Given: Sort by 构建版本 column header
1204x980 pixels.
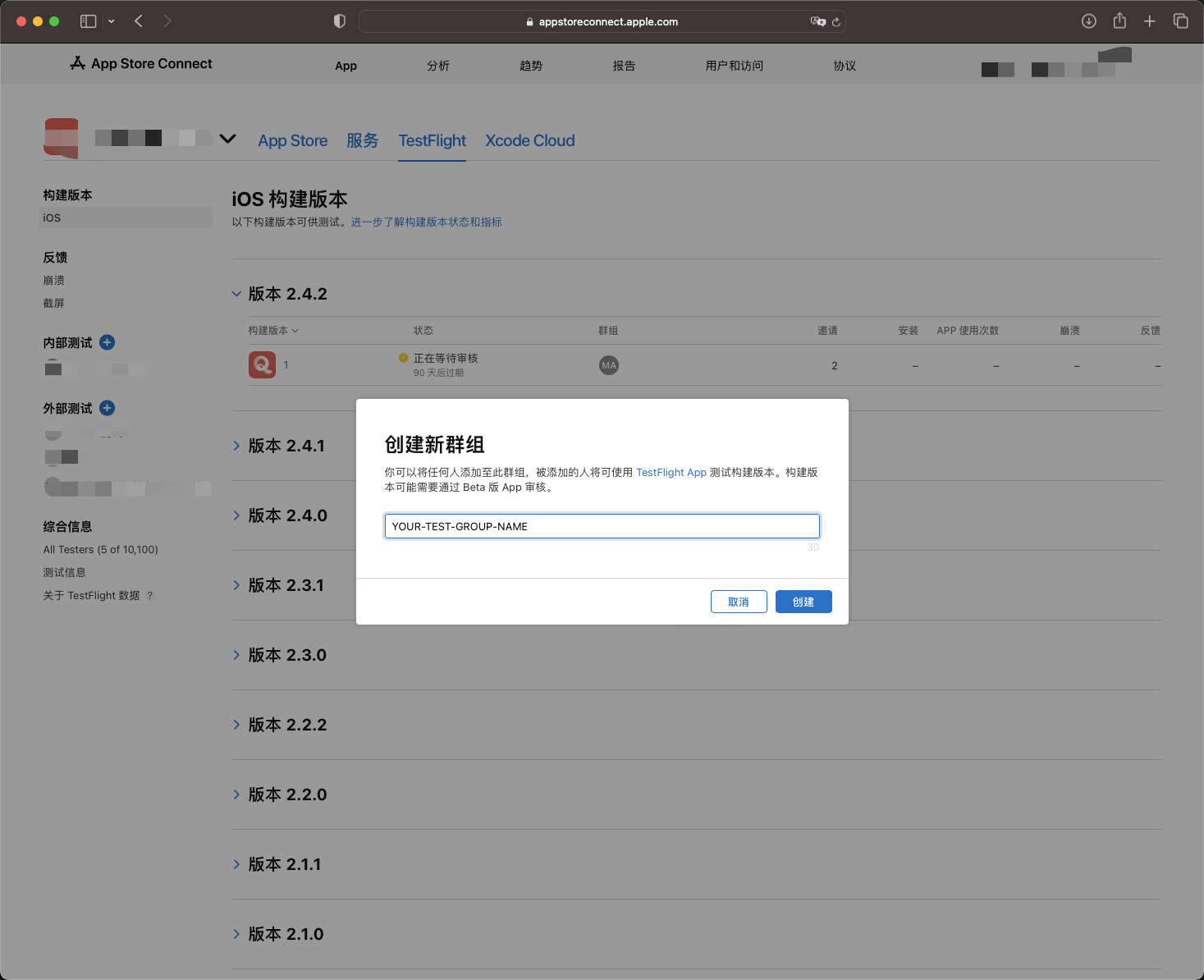Looking at the screenshot, I should (273, 330).
